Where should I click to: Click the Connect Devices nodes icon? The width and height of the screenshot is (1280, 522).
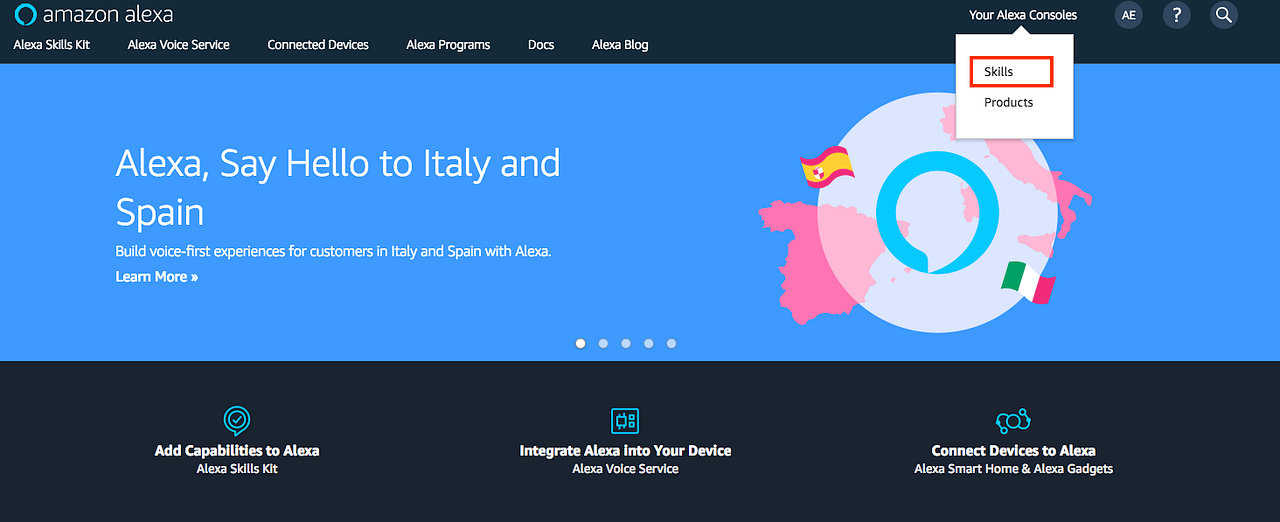pyautogui.click(x=1013, y=420)
